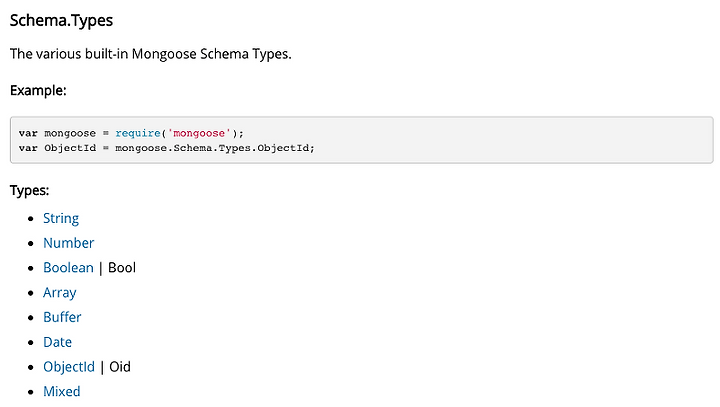Viewport: 720px width, 407px height.
Task: Click the 'require' keyword in code
Action: coord(138,133)
